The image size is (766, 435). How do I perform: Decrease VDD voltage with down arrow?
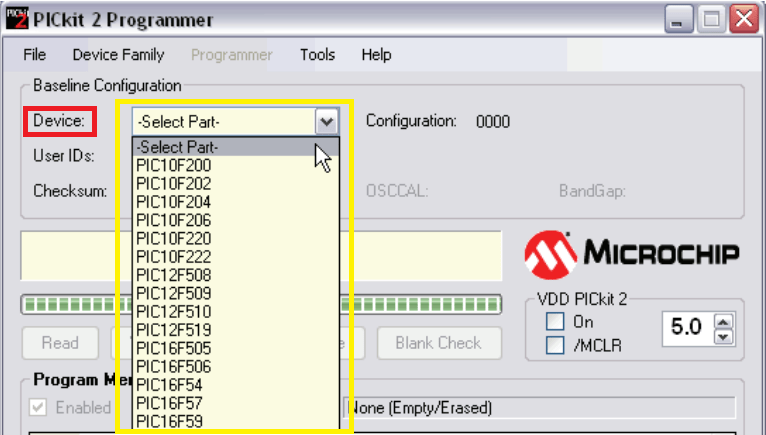pos(725,335)
